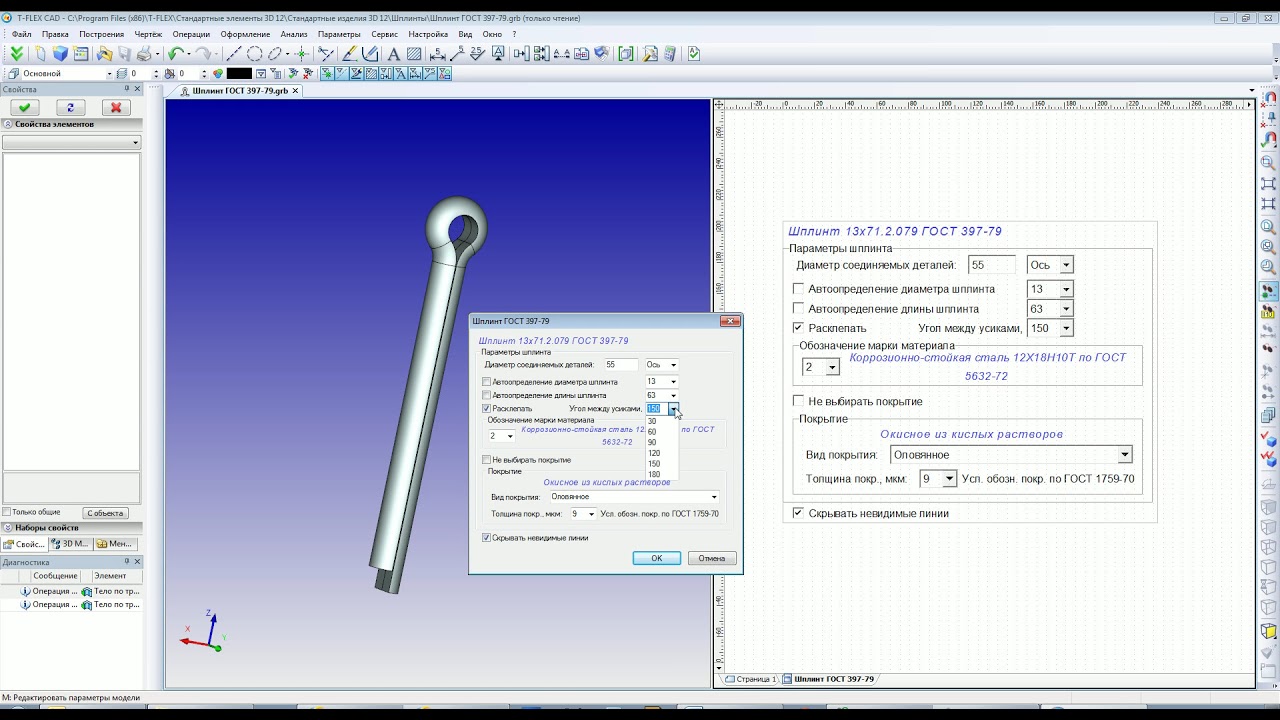Open coating thickness dropdown showing 9 in dialog
Image resolution: width=1280 pixels, height=720 pixels.
coord(592,514)
